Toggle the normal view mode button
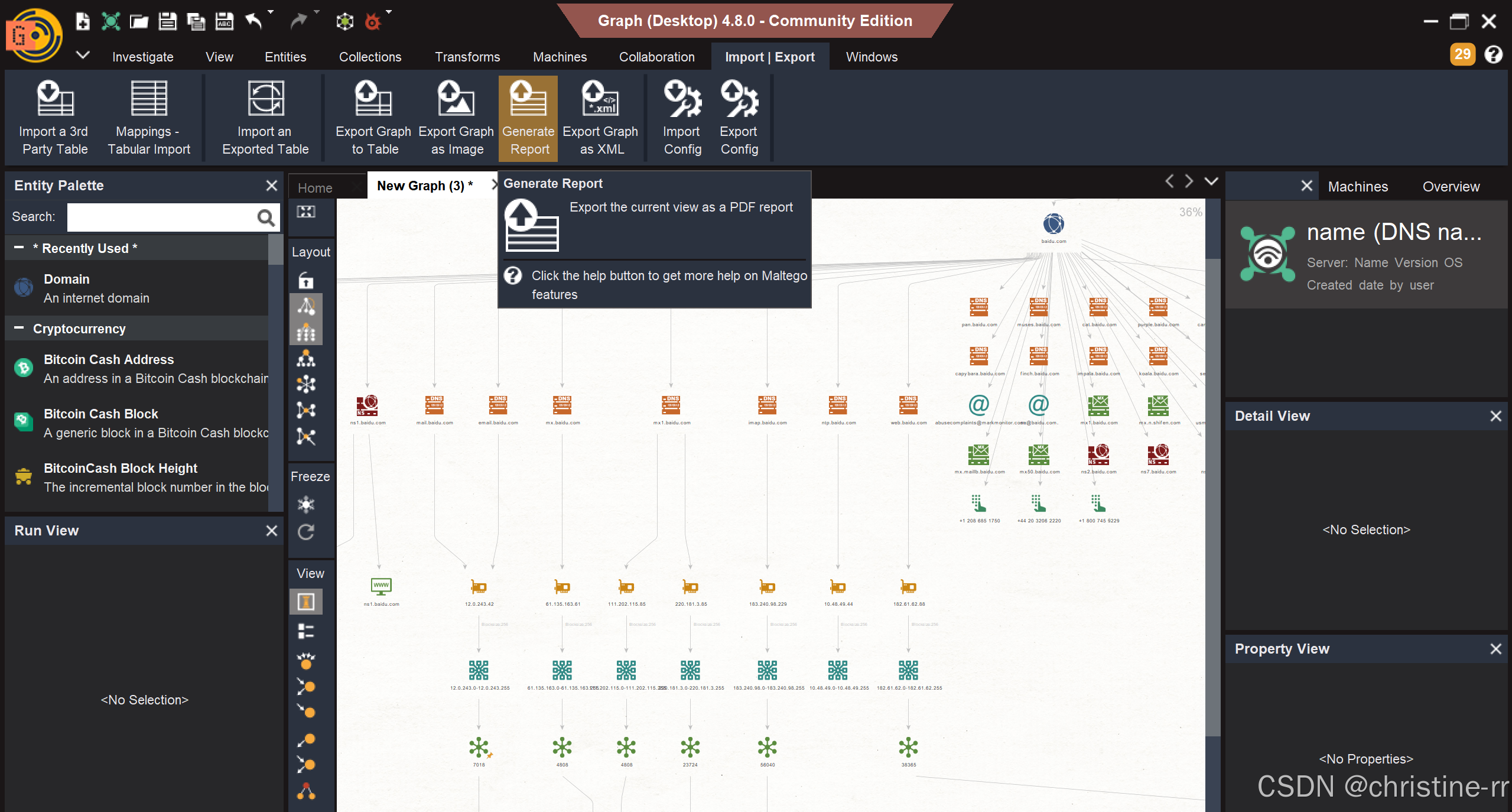This screenshot has width=1512, height=812. (305, 602)
